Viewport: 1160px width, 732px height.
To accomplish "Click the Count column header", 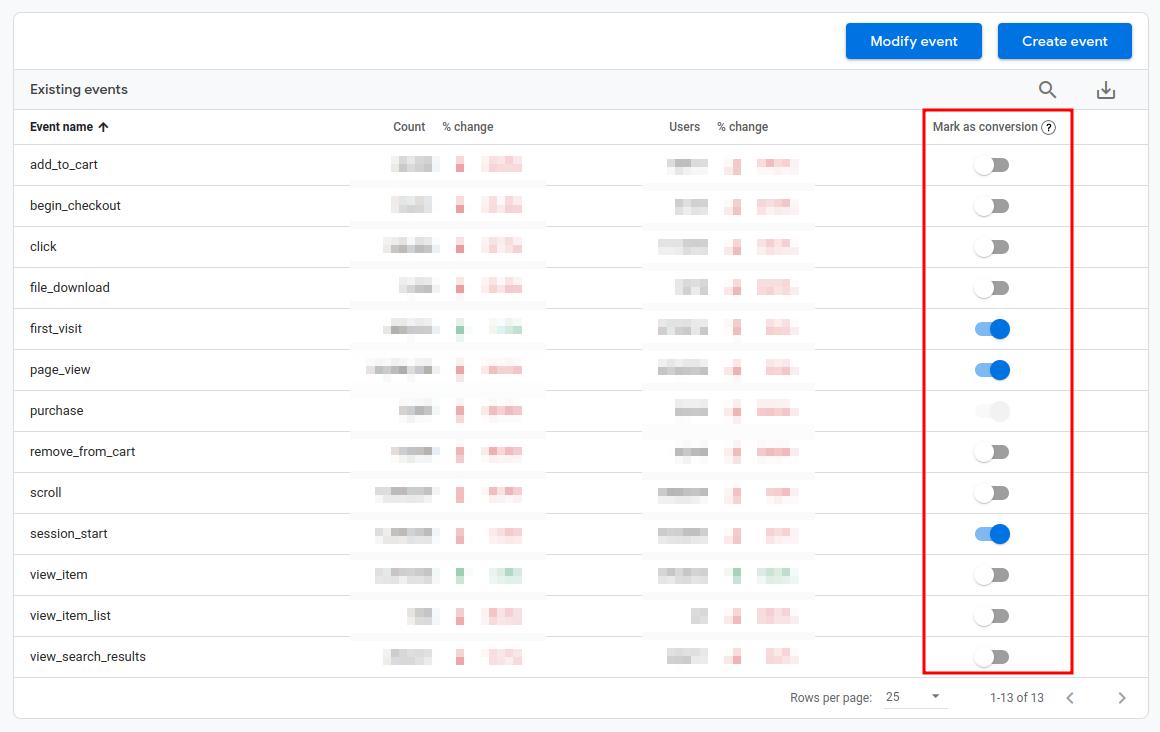I will tap(409, 126).
